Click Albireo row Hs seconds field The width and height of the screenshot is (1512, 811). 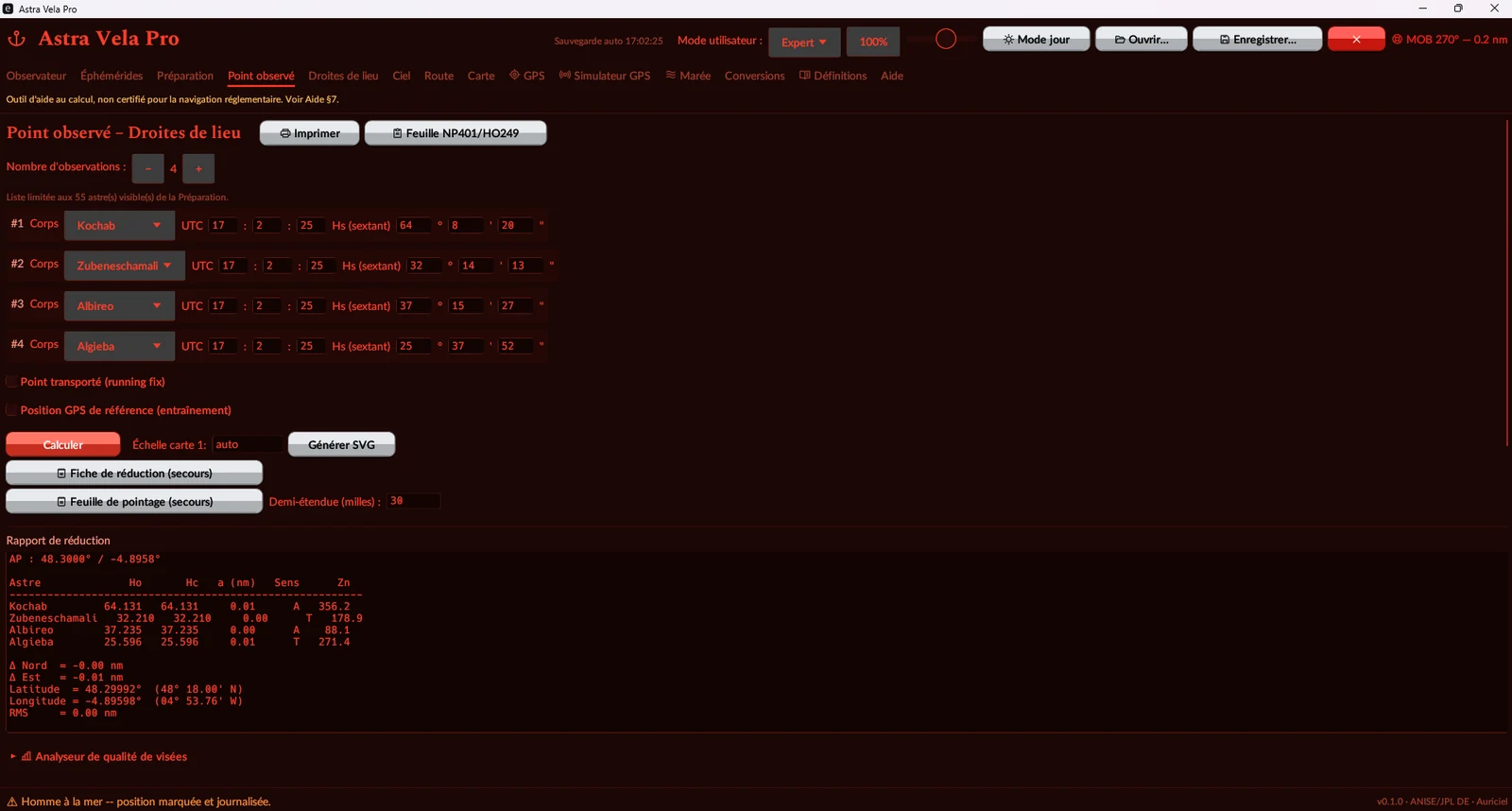coord(516,305)
